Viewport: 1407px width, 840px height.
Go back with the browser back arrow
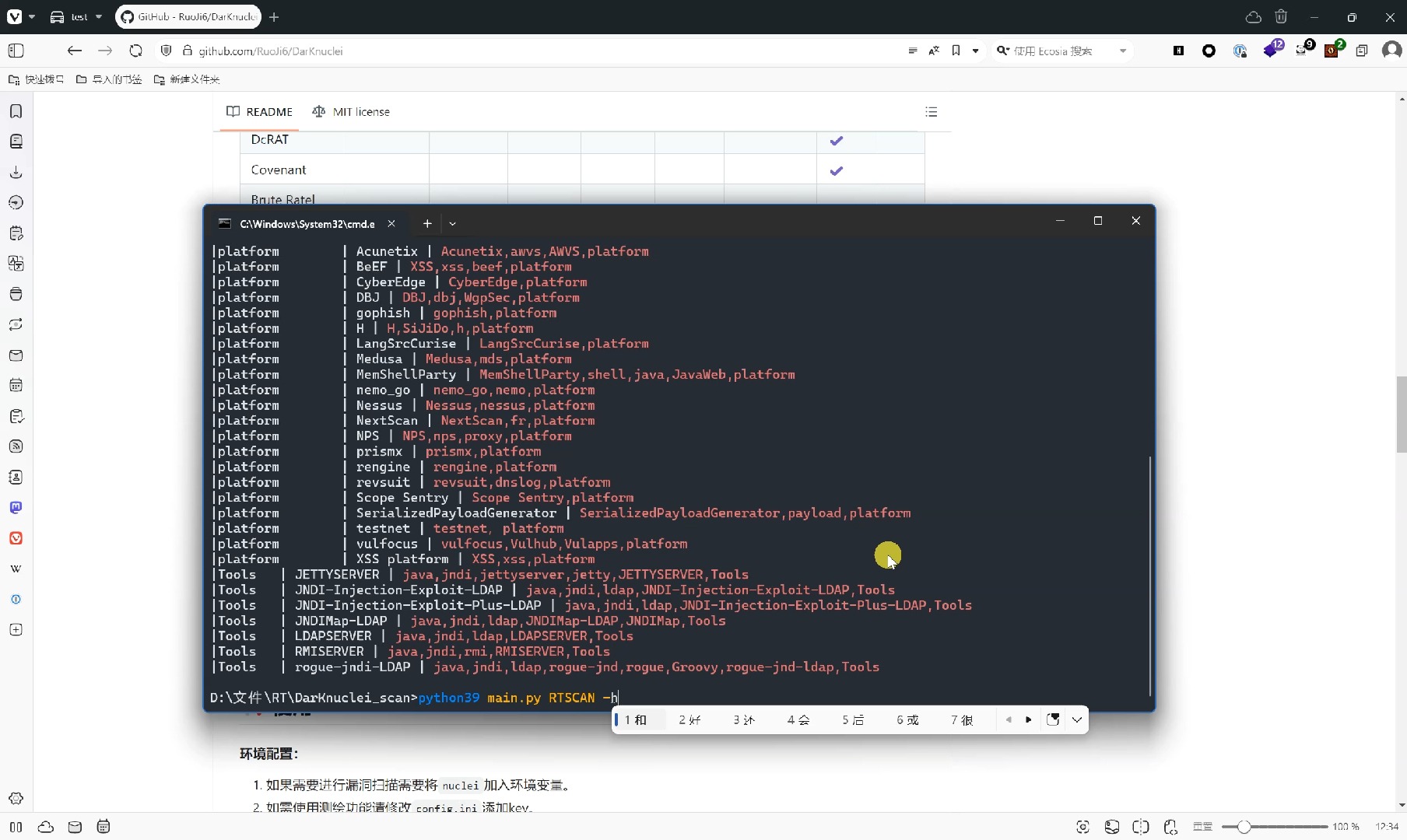75,51
